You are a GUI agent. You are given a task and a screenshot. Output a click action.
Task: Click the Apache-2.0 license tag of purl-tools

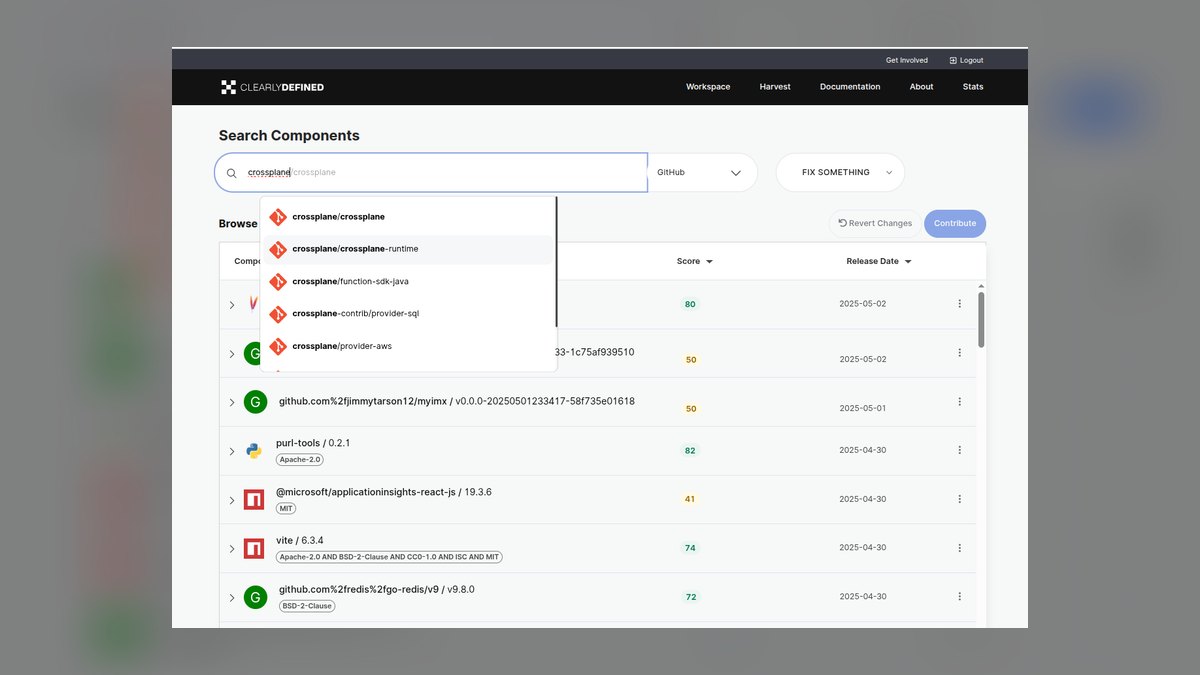301,460
